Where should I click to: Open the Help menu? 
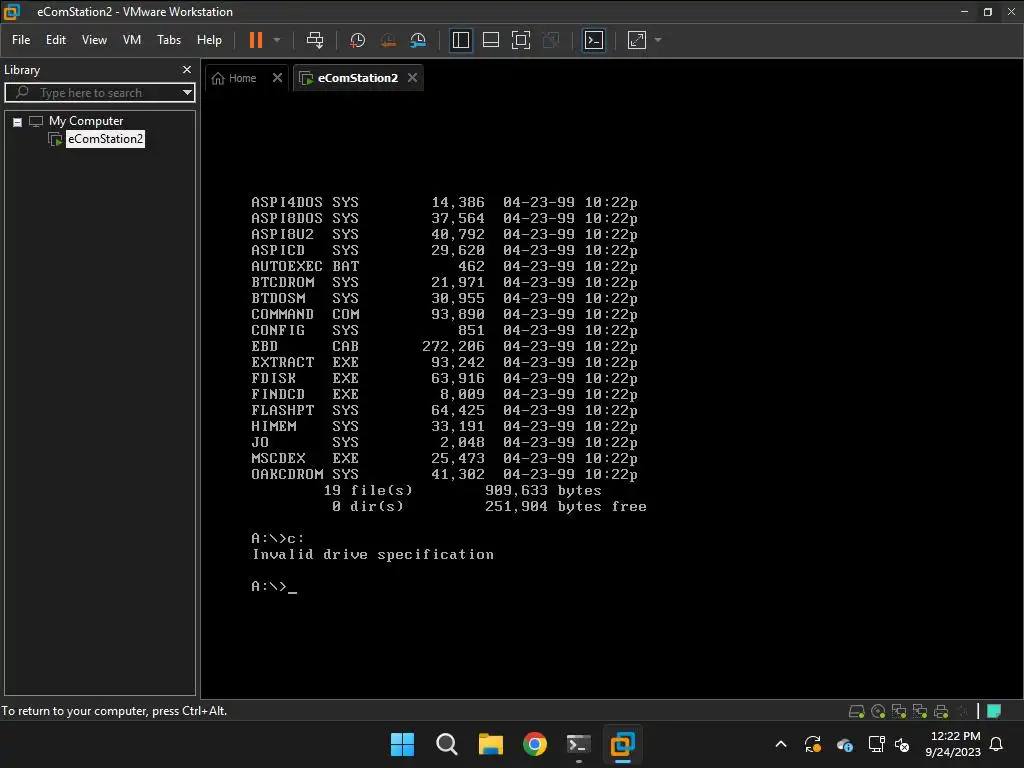(x=209, y=40)
